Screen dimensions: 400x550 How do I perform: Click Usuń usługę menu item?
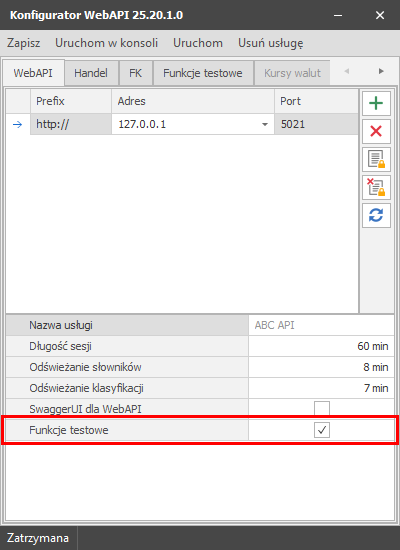tap(271, 43)
